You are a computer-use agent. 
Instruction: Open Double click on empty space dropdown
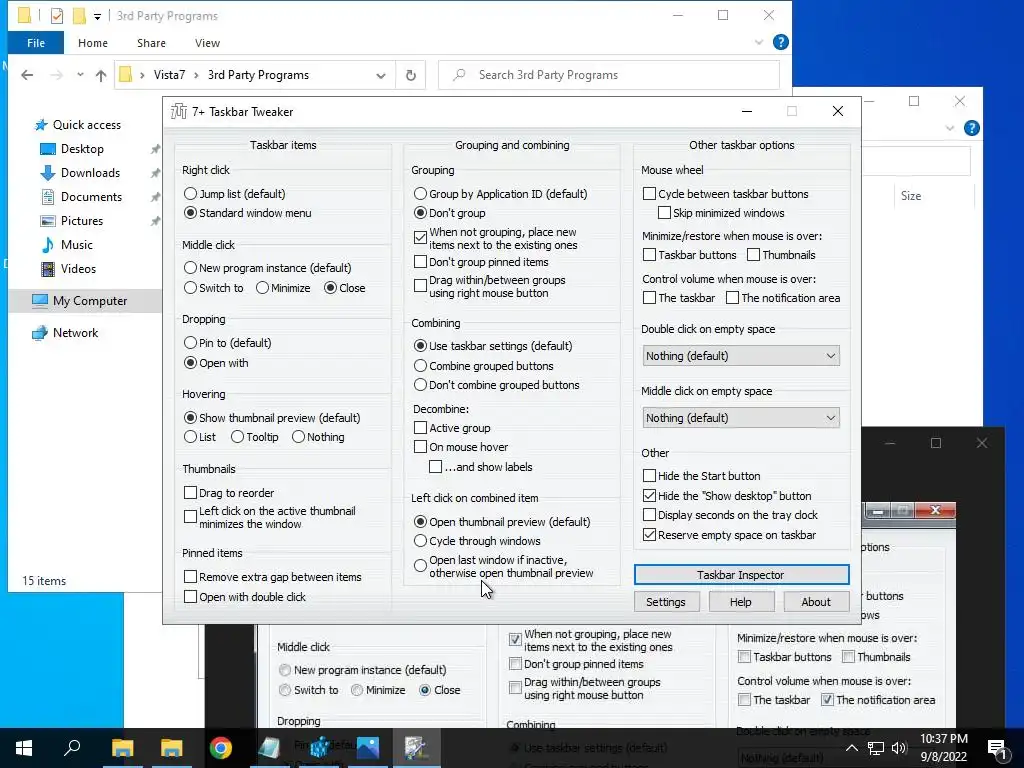[741, 356]
